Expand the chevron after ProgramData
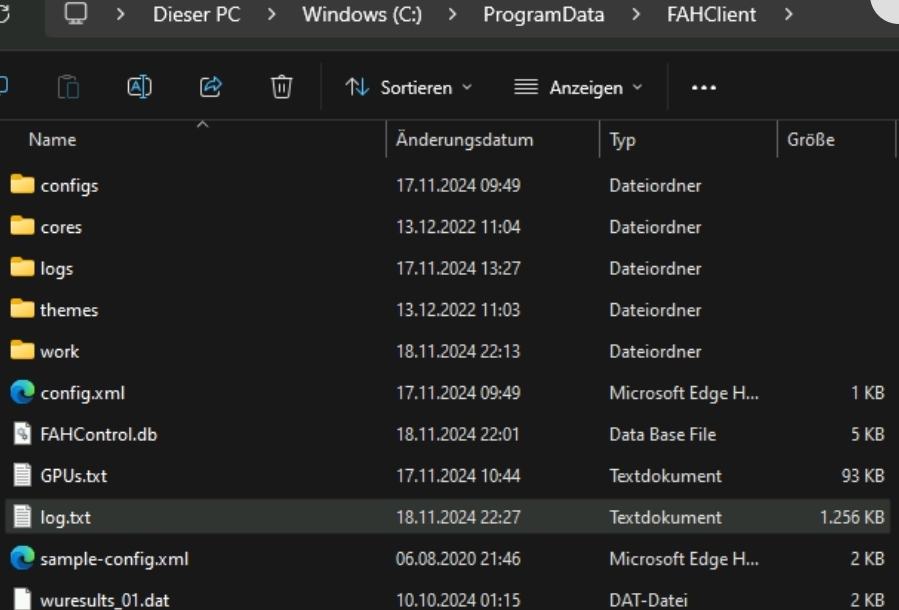The height and width of the screenshot is (610, 899). 636,14
